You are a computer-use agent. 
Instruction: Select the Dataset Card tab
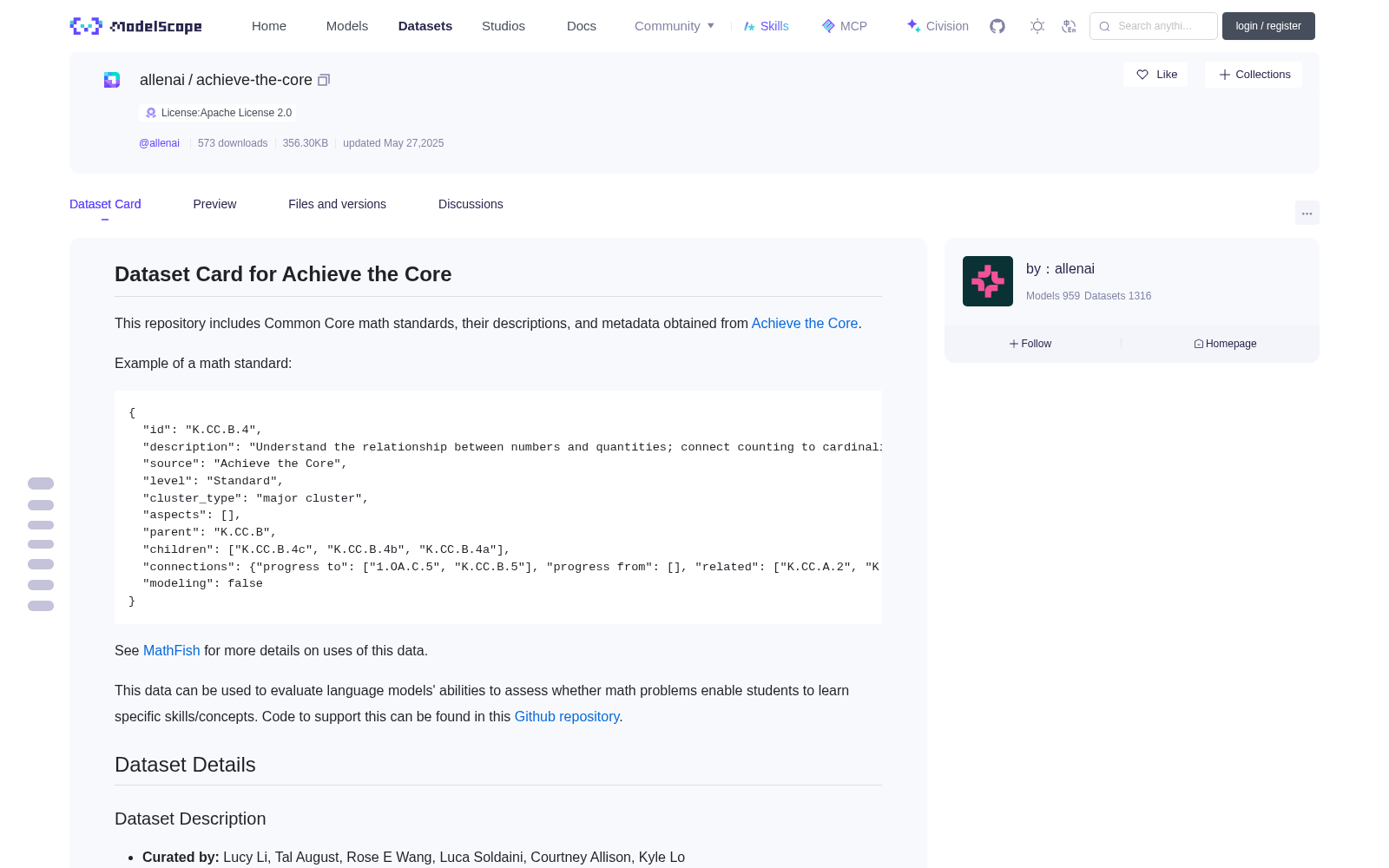pyautogui.click(x=105, y=204)
